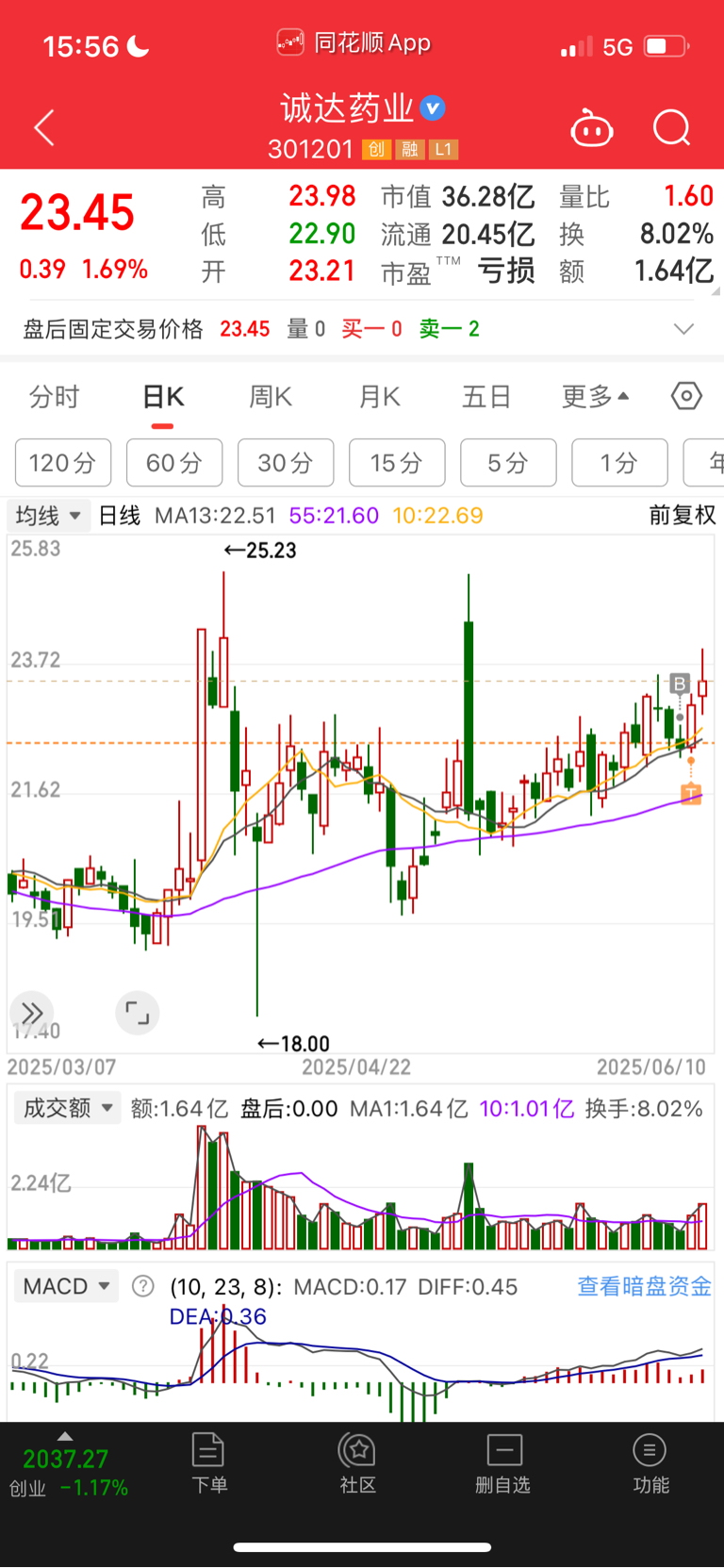Tap the B buy marker on chart

pos(679,683)
